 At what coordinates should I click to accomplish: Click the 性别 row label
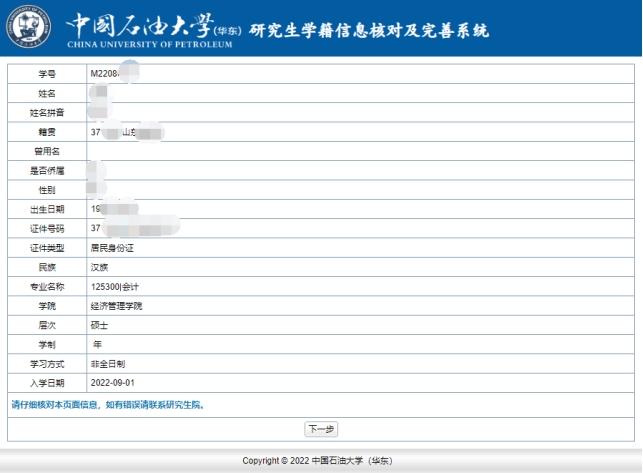47,190
